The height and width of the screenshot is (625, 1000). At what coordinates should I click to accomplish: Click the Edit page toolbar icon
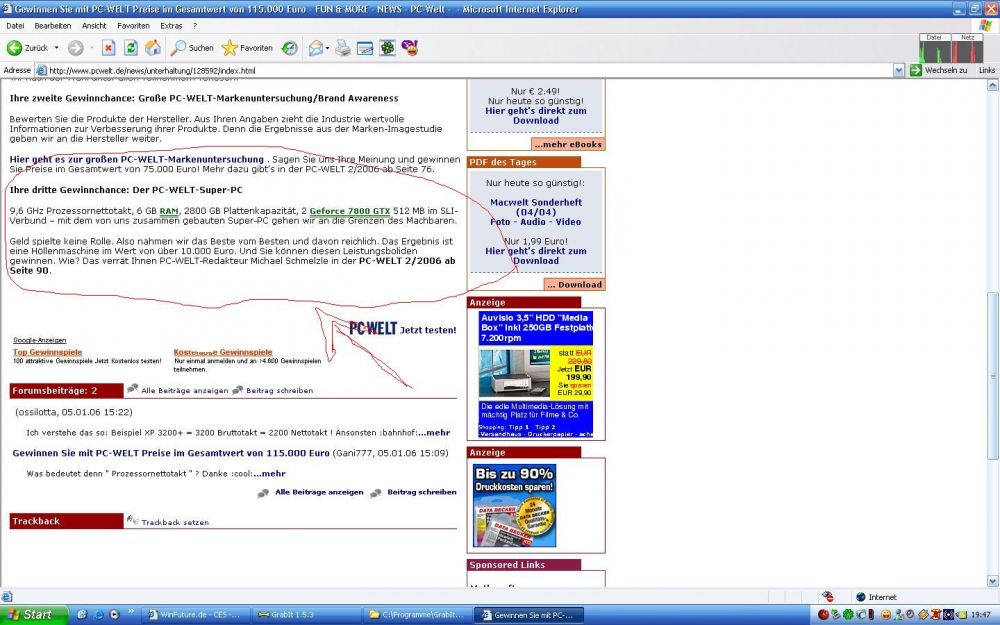[x=365, y=48]
